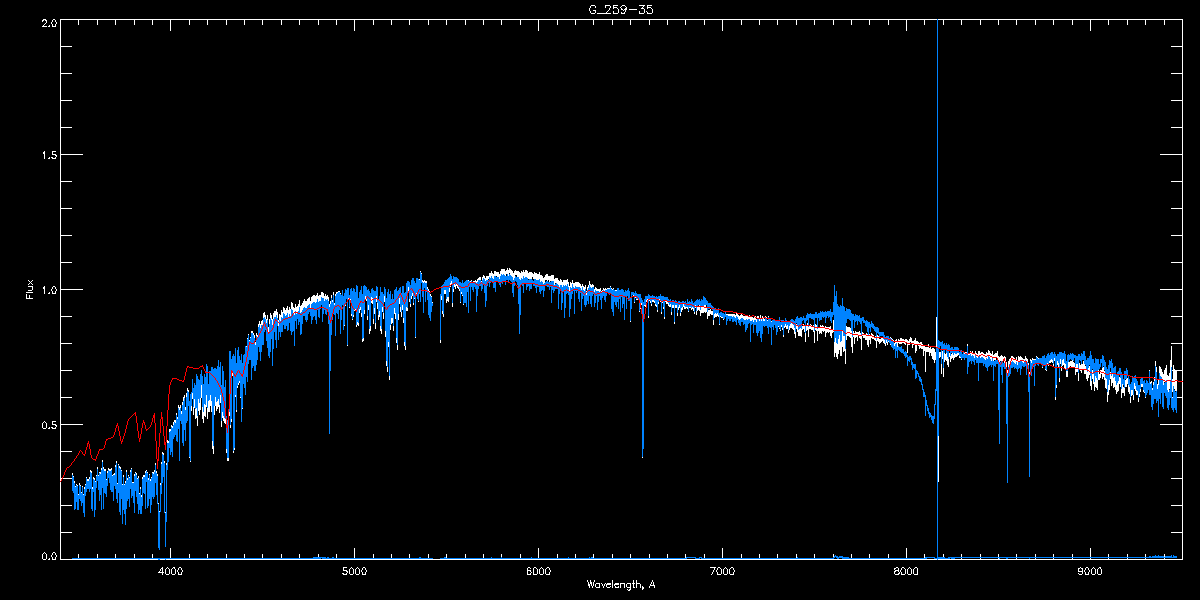Click the 0.0 flux tick label
The image size is (1200, 600).
pyautogui.click(x=48, y=555)
